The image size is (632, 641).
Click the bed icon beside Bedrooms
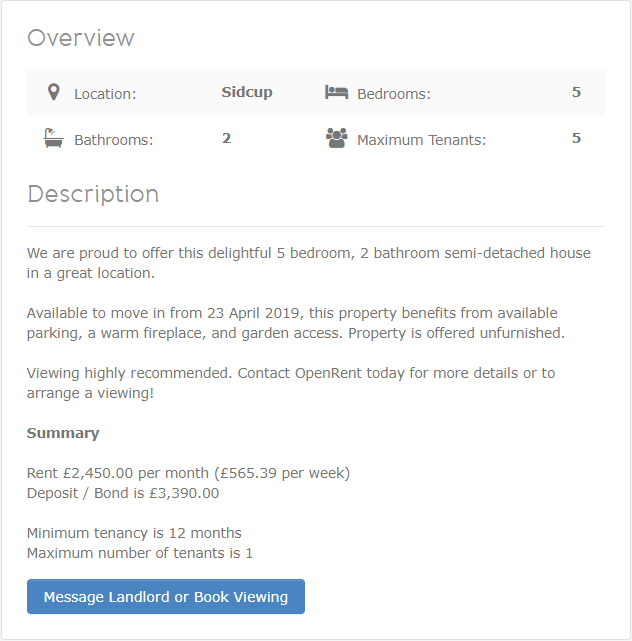pos(336,92)
